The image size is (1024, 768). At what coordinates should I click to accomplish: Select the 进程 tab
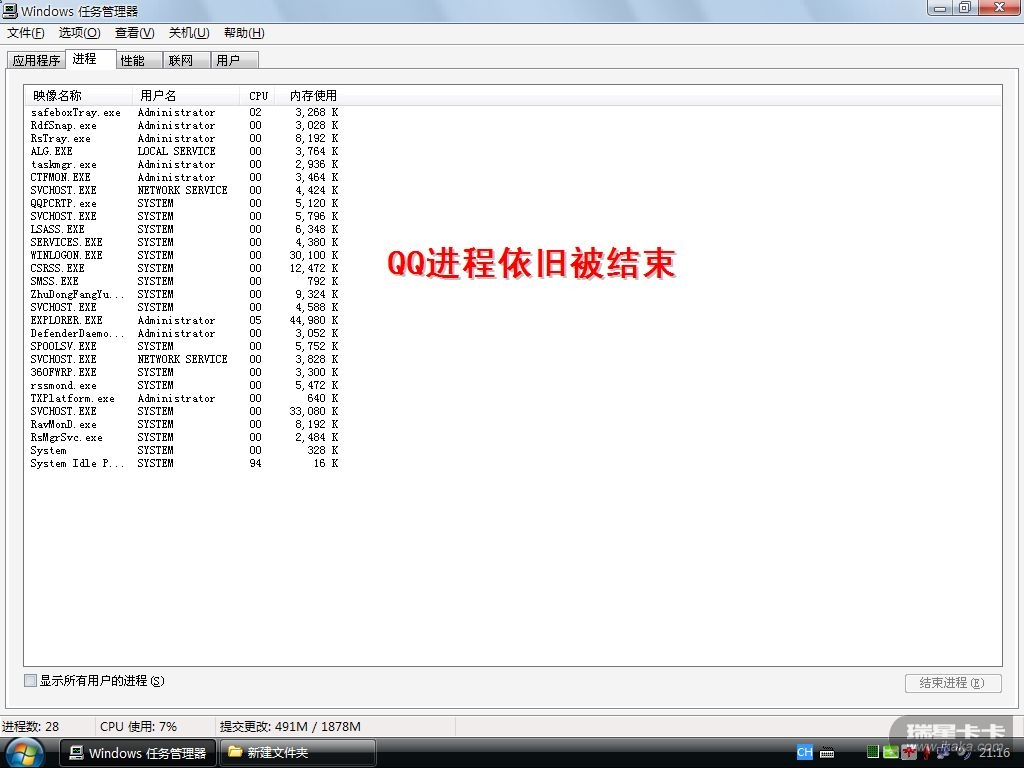[91, 59]
